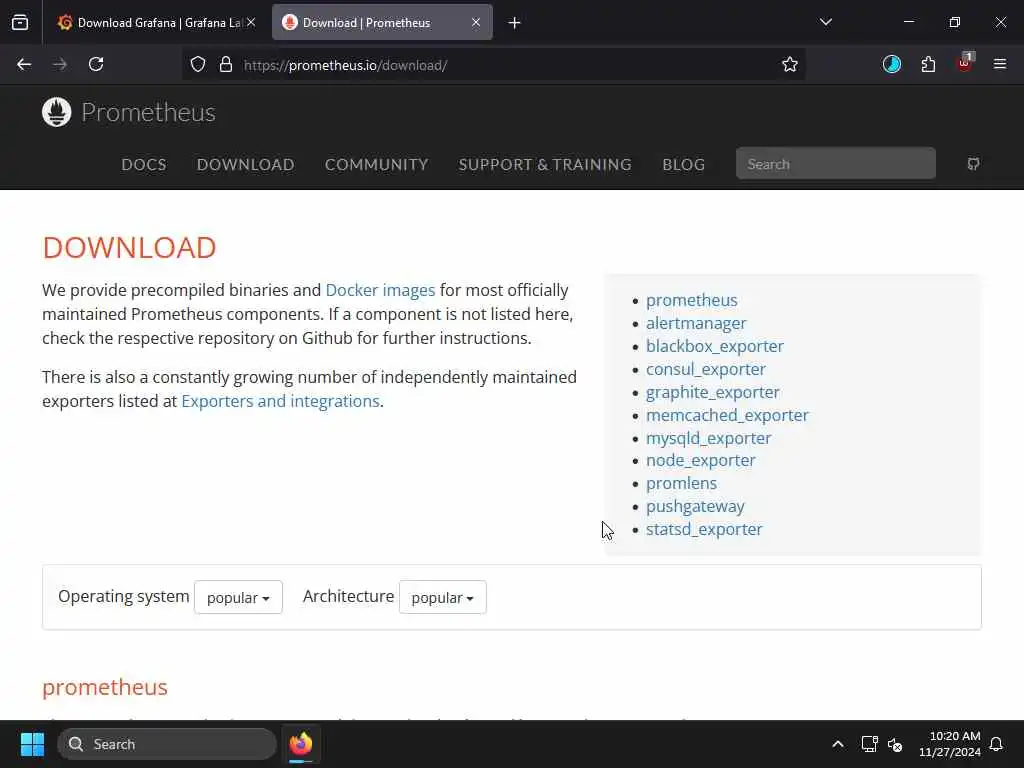The height and width of the screenshot is (768, 1024).
Task: Open the DOWNLOAD navigation item
Action: [x=246, y=165]
